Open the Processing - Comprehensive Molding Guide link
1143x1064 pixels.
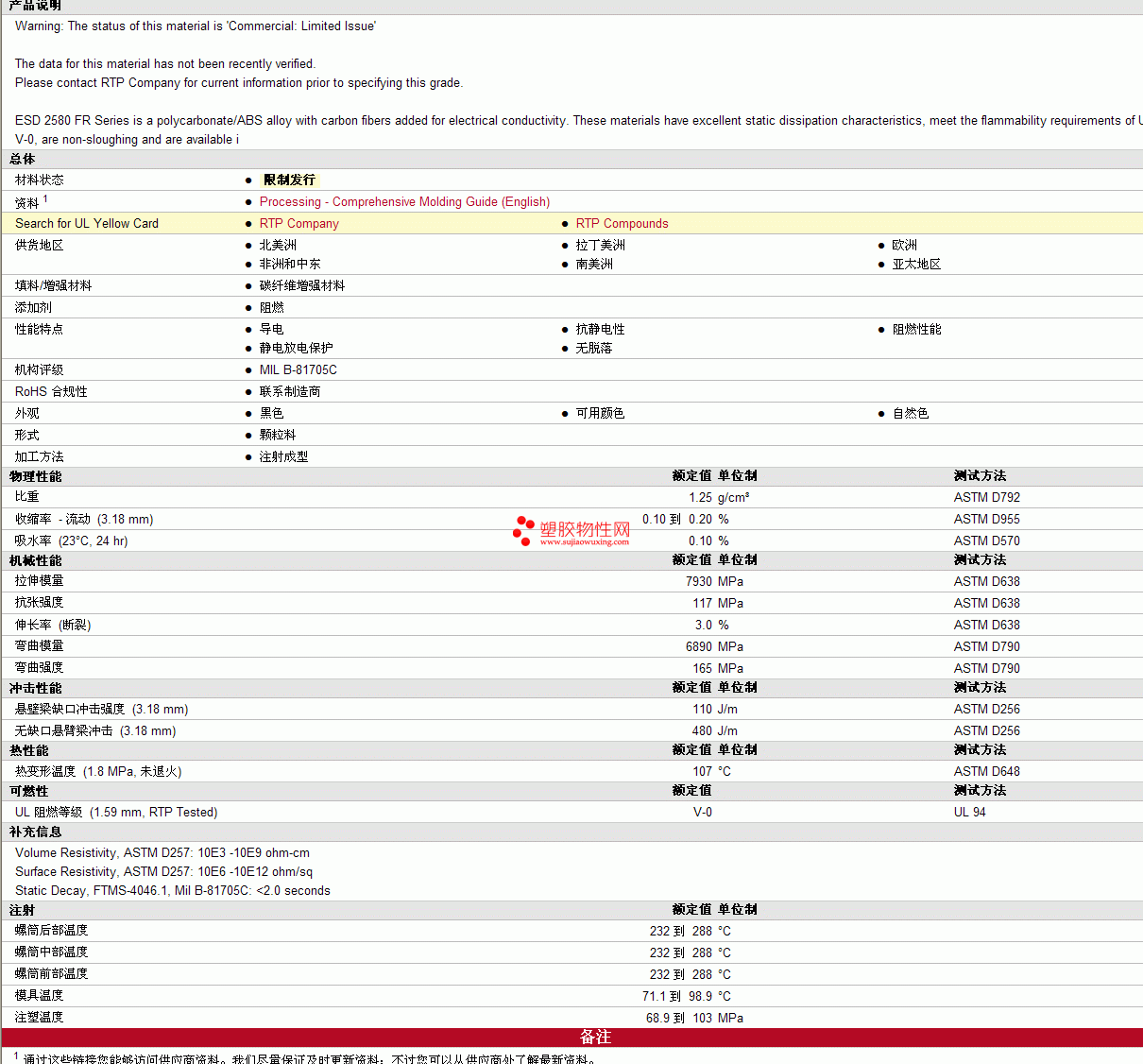click(404, 201)
